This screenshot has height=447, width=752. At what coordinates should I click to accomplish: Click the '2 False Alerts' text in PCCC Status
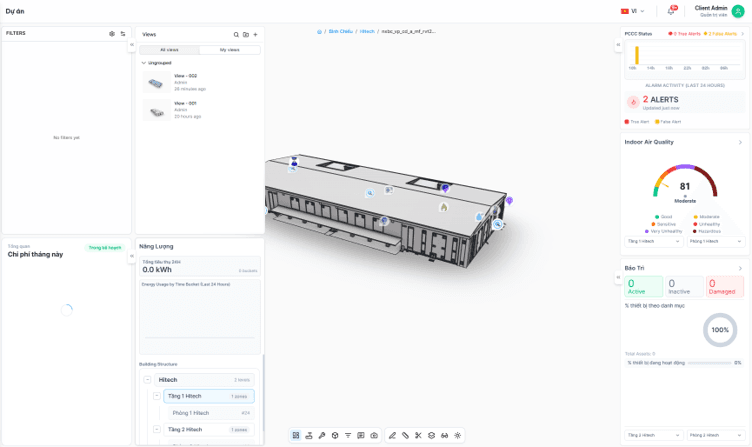click(722, 34)
